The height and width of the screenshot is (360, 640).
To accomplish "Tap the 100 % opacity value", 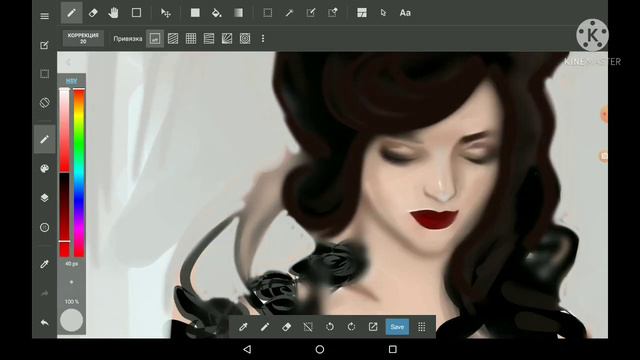I will tap(71, 302).
